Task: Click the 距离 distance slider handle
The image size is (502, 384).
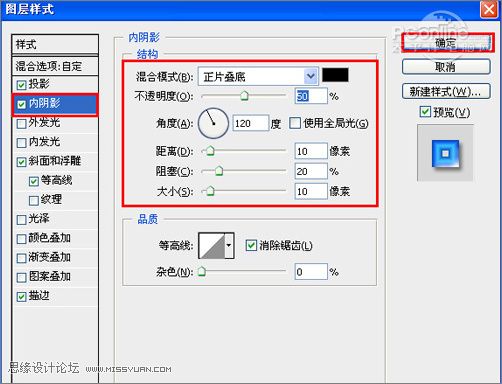Action: click(x=210, y=151)
